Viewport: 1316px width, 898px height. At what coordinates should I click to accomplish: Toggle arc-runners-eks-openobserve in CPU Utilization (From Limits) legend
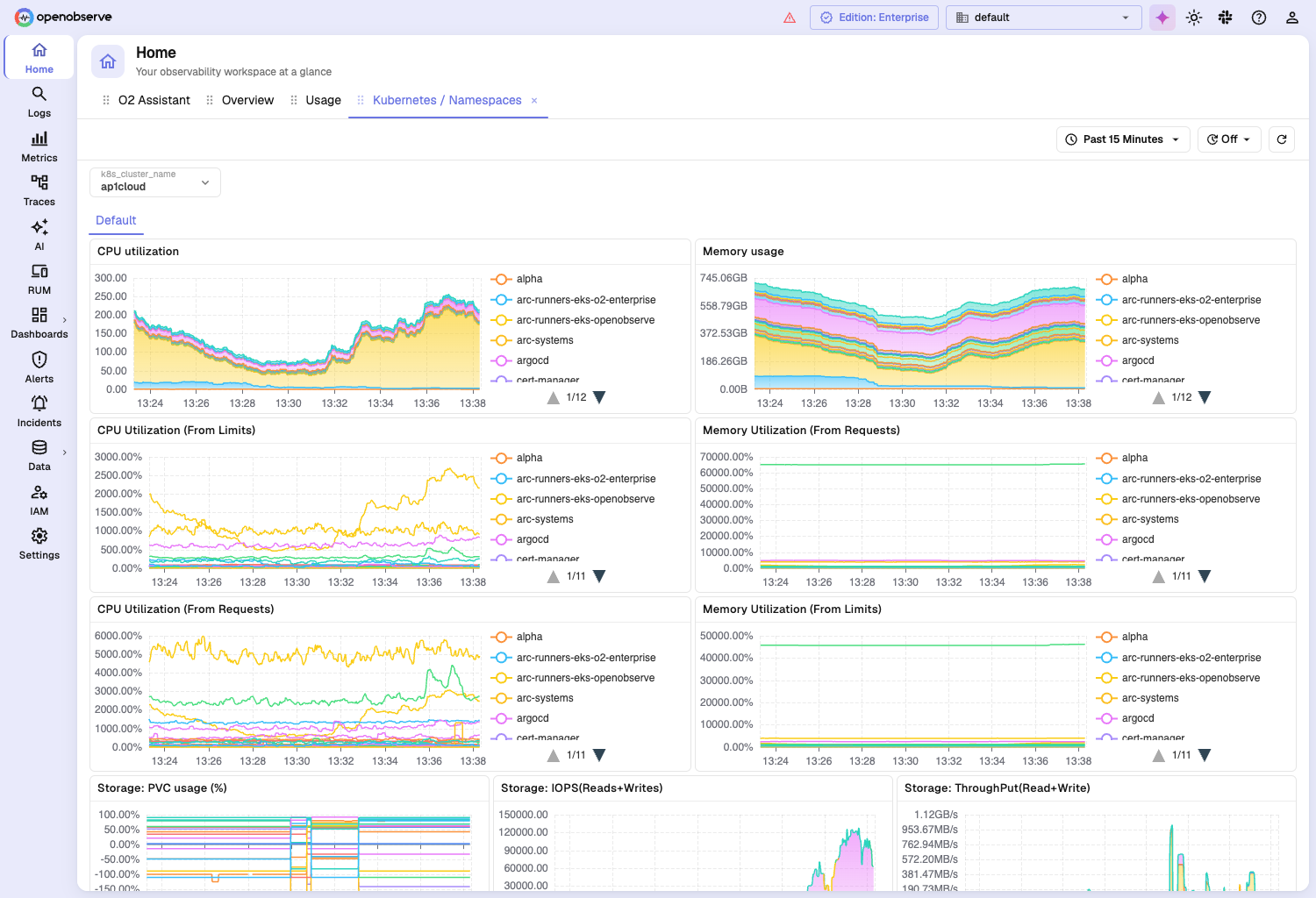click(573, 499)
